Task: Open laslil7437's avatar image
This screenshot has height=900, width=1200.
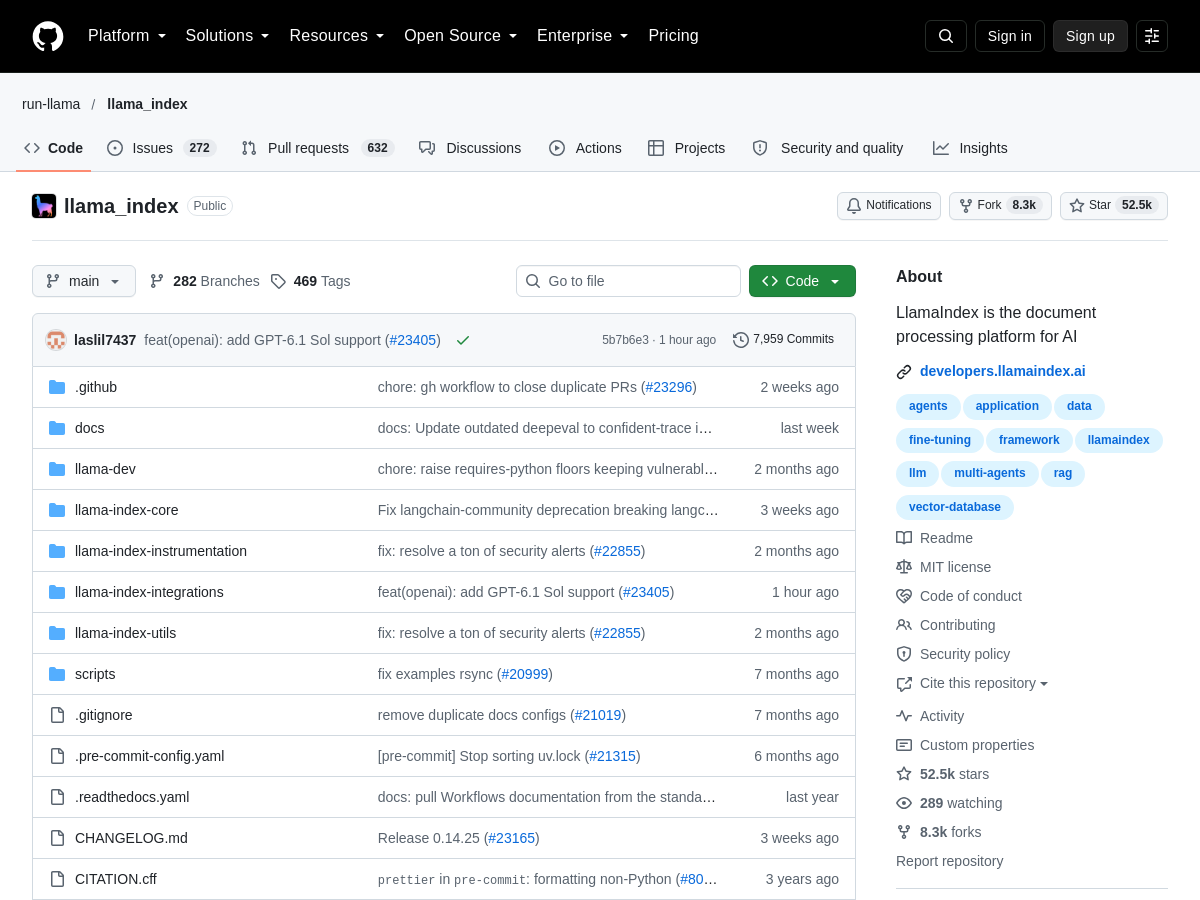Action: [x=56, y=340]
